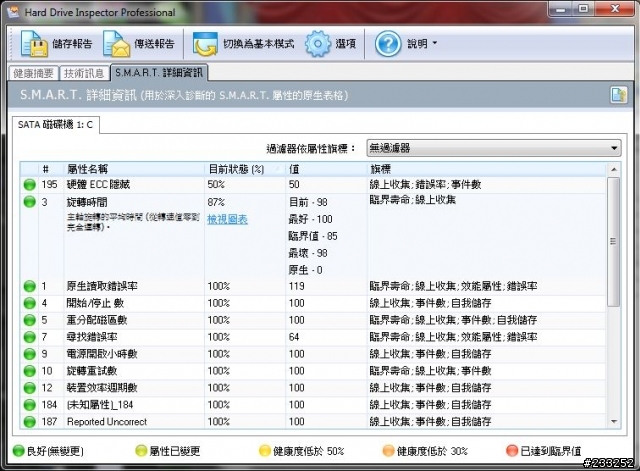Click the 檢視圖表 link
The image size is (640, 471).
(x=227, y=219)
